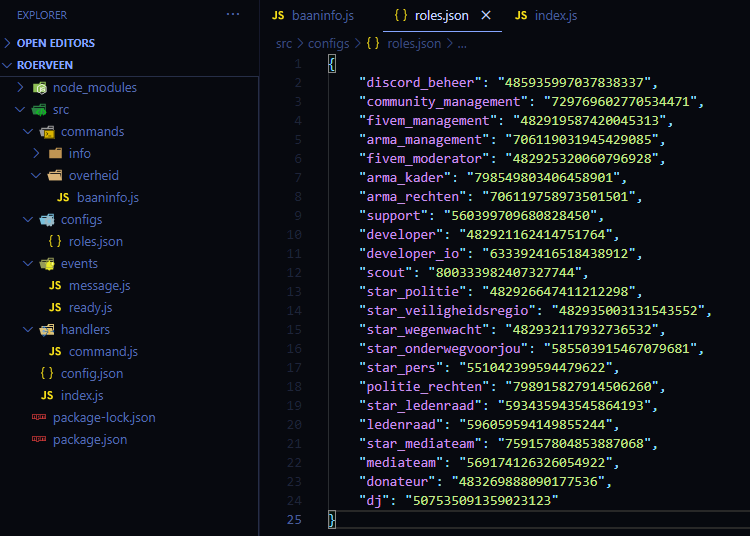This screenshot has width=750, height=536.
Task: Click the node_modules folder icon
Action: click(40, 88)
